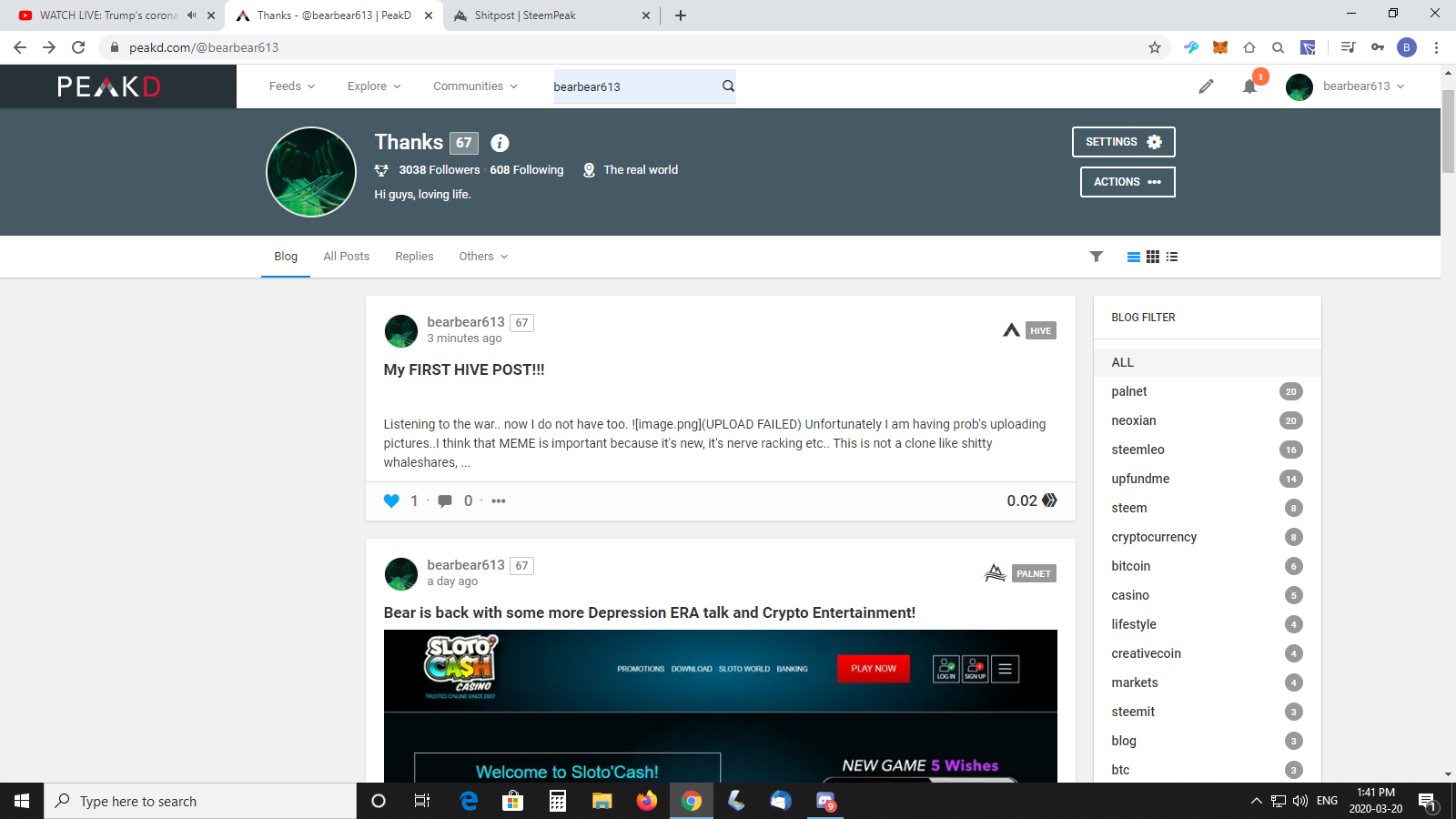Like the My FIRST HIVE POST heart icon

click(391, 500)
